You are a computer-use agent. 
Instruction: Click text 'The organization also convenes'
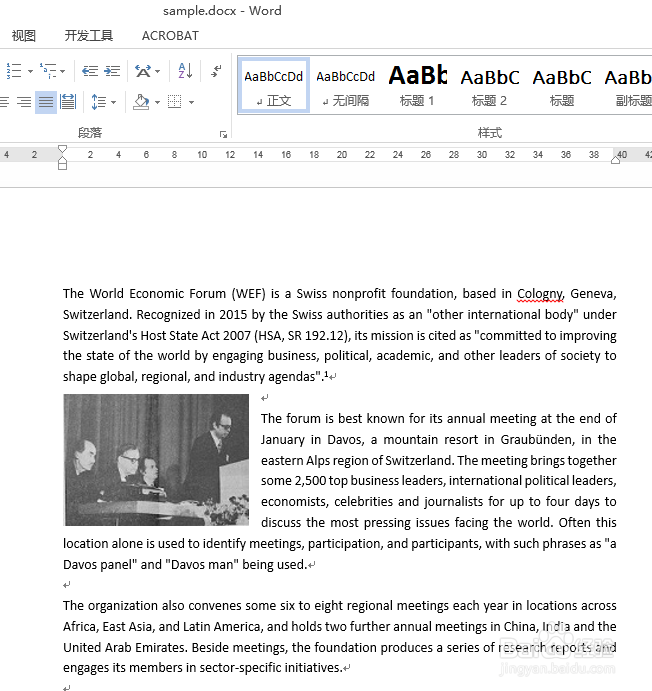click(152, 606)
